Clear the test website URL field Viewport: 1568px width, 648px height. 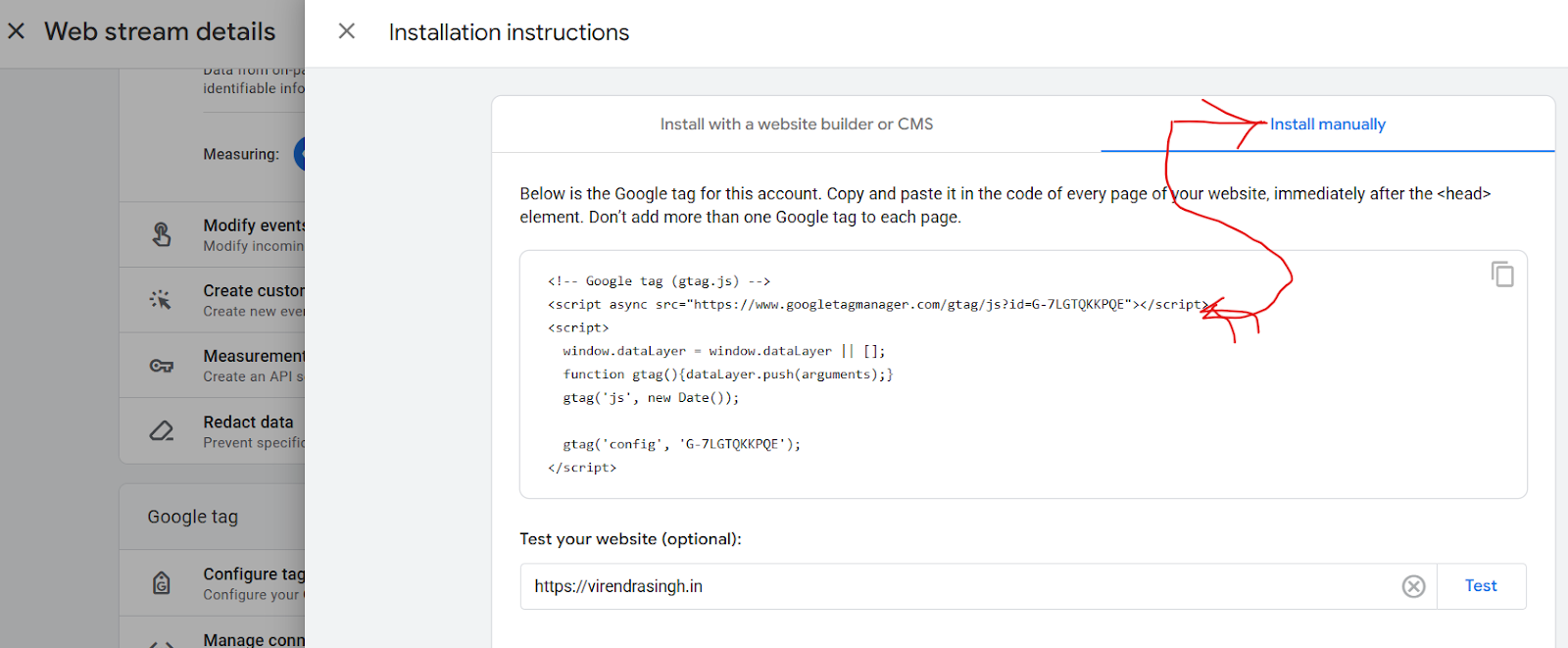1413,586
